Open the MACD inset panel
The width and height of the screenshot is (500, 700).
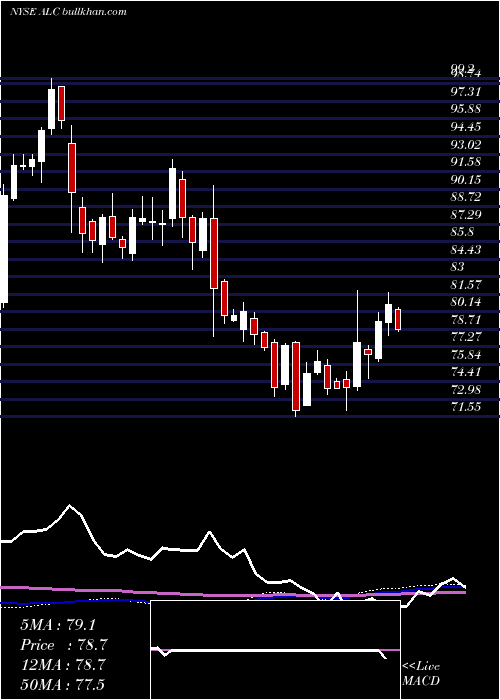tap(275, 650)
